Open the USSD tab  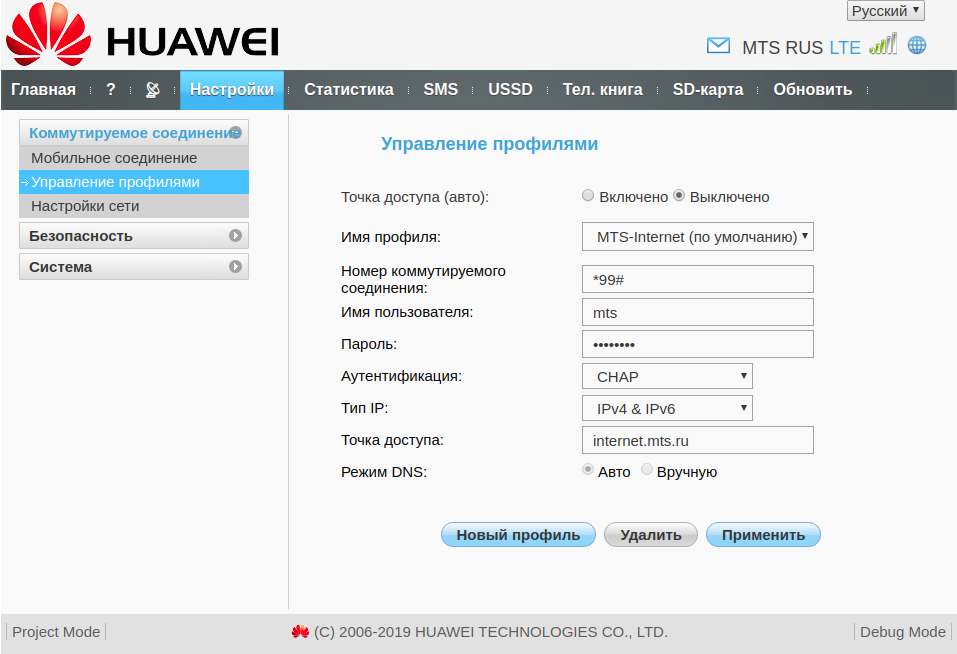(x=510, y=90)
